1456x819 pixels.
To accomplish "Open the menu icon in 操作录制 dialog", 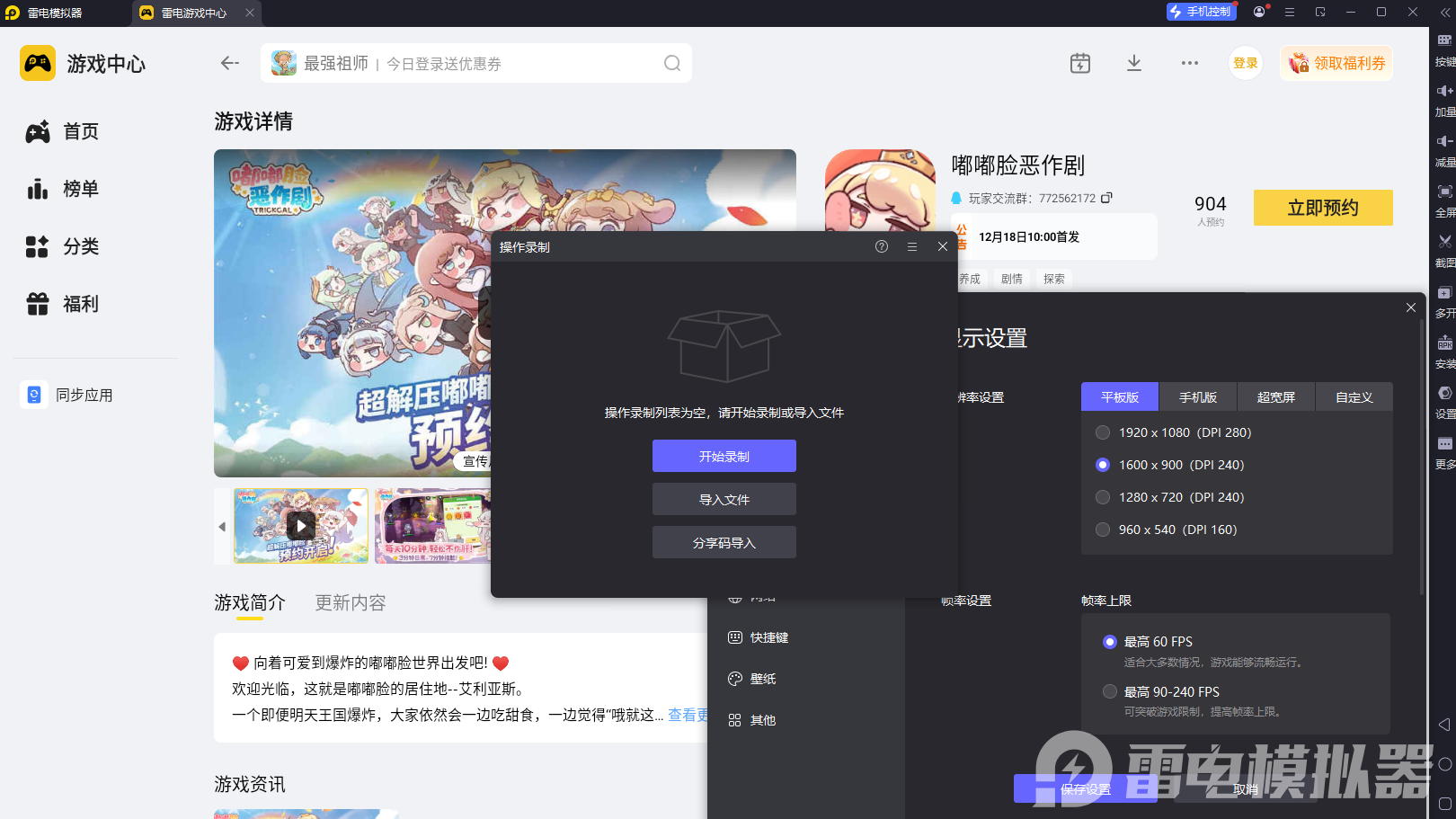I will point(912,246).
